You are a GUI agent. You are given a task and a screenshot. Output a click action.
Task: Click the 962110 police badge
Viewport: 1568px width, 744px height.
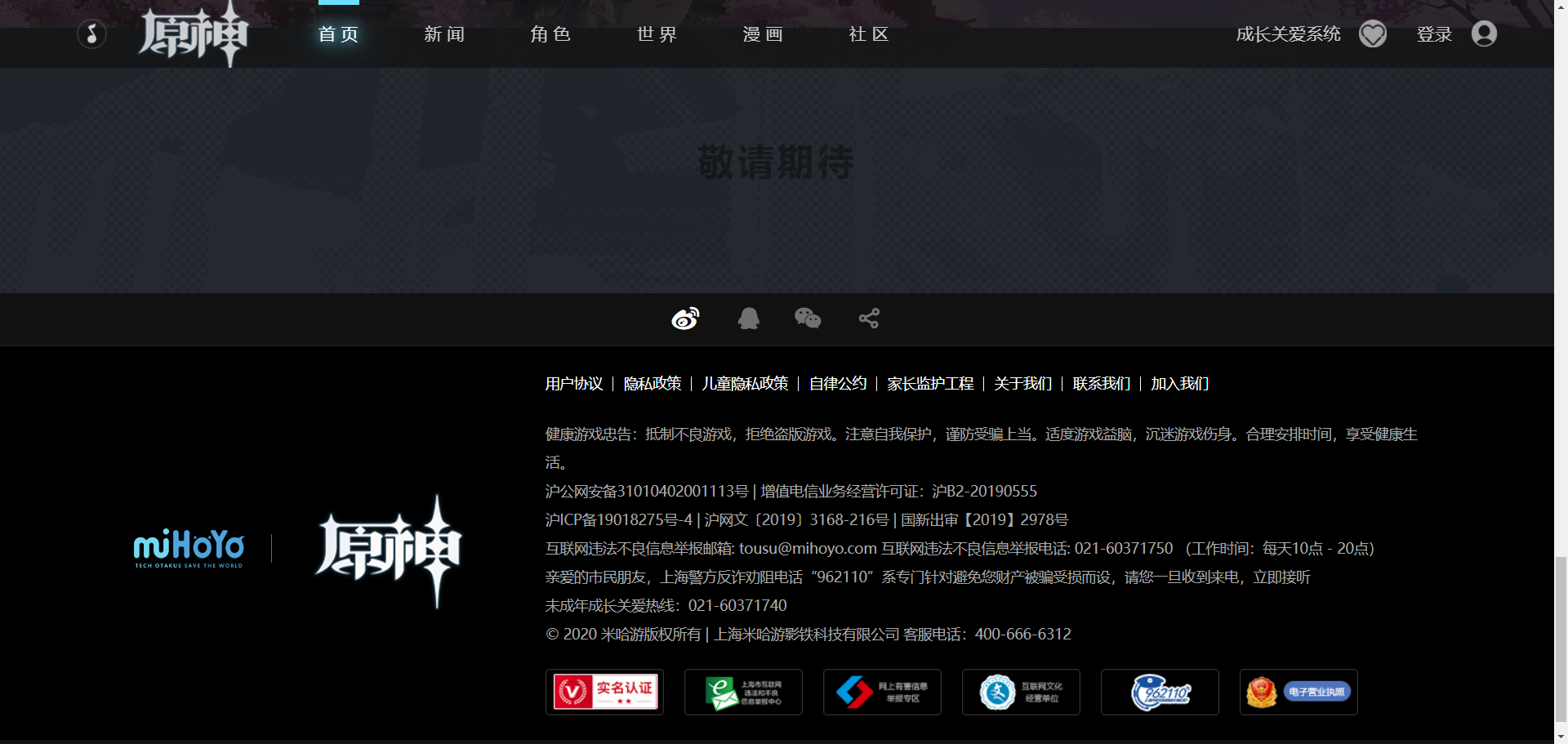(1160, 692)
